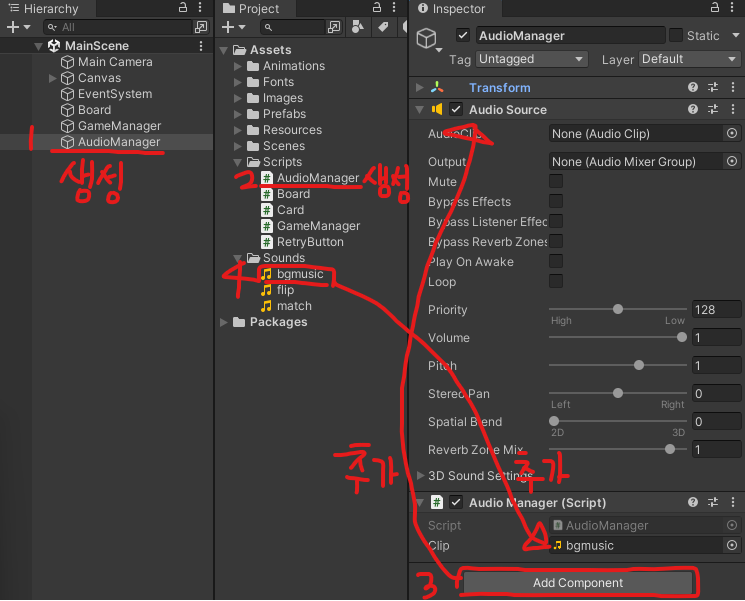Expand the Images folder
Screen dimensions: 745x601
238,98
